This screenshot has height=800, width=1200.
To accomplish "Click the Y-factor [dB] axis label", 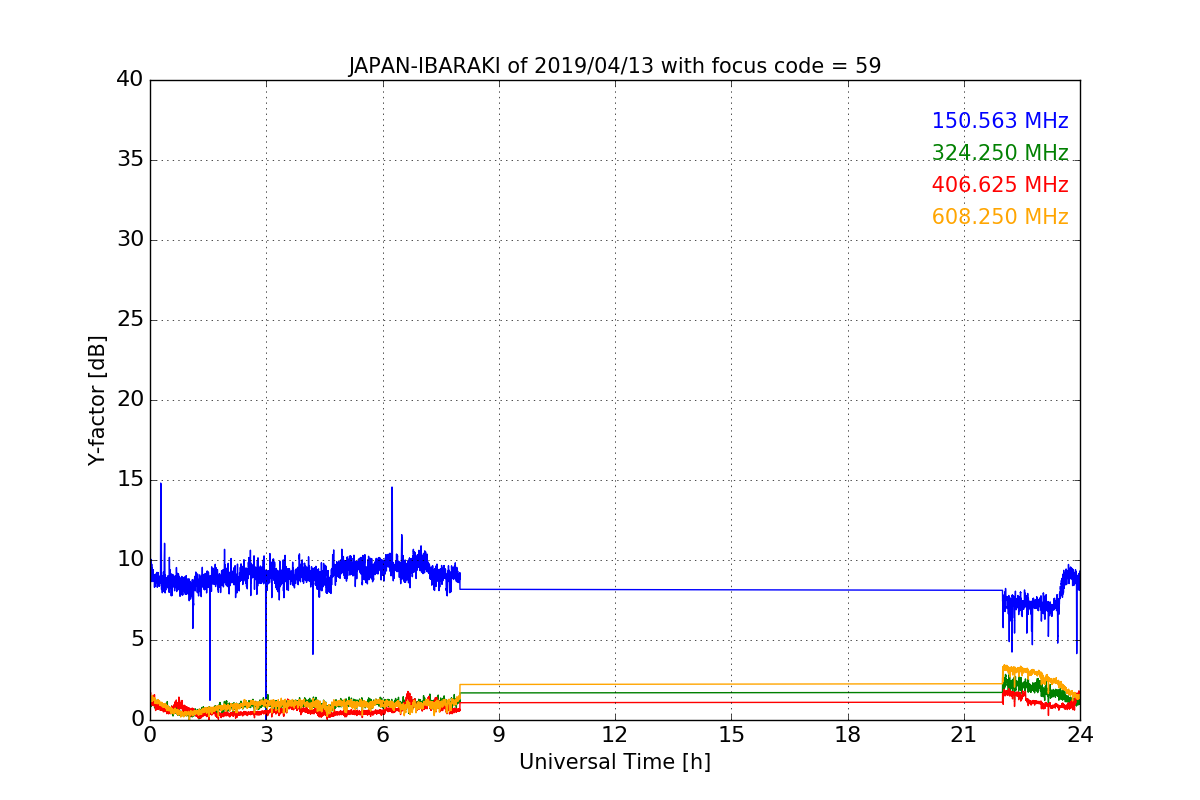I will [97, 400].
